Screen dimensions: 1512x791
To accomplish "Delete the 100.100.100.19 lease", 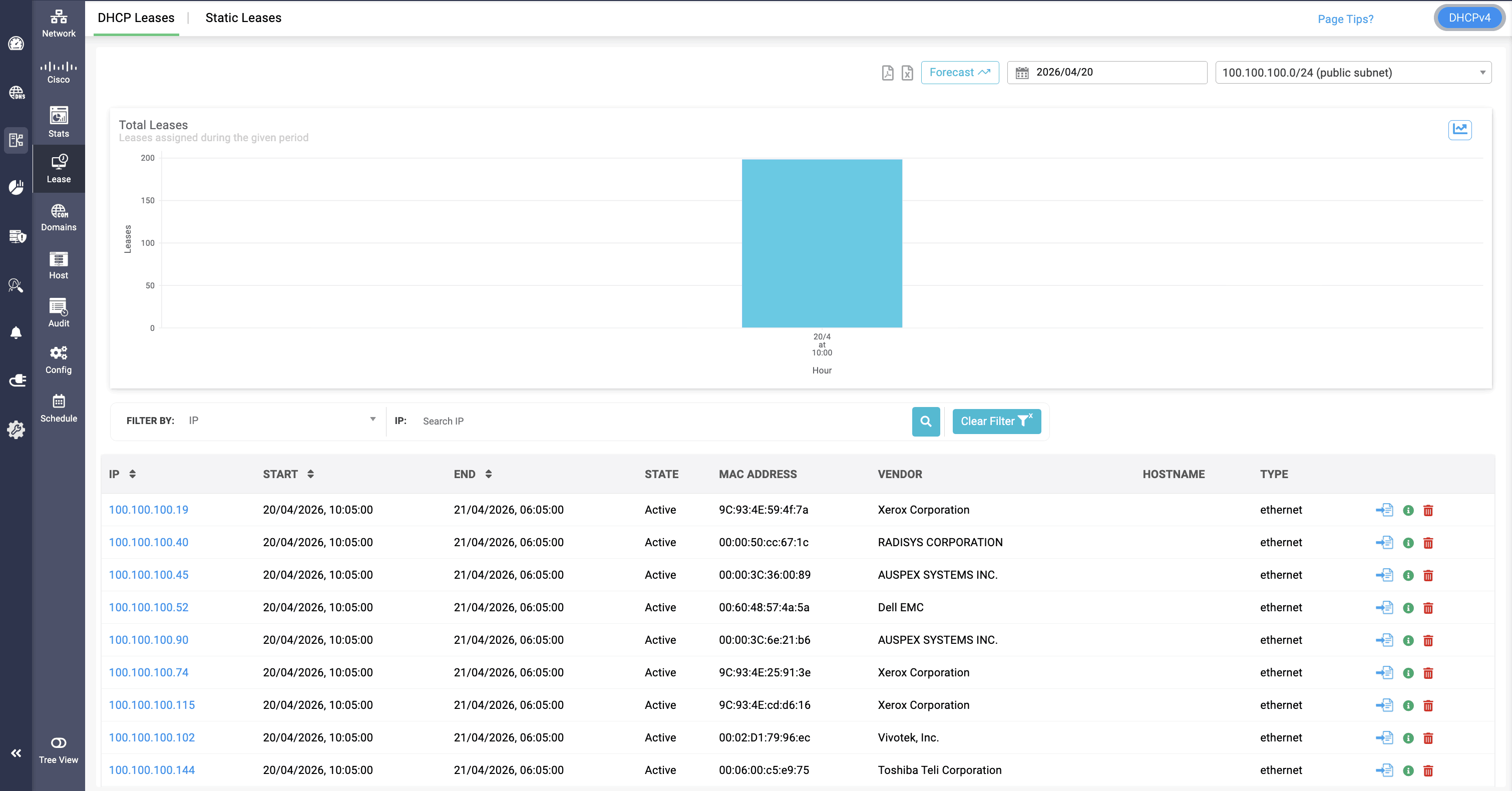I will [x=1428, y=511].
